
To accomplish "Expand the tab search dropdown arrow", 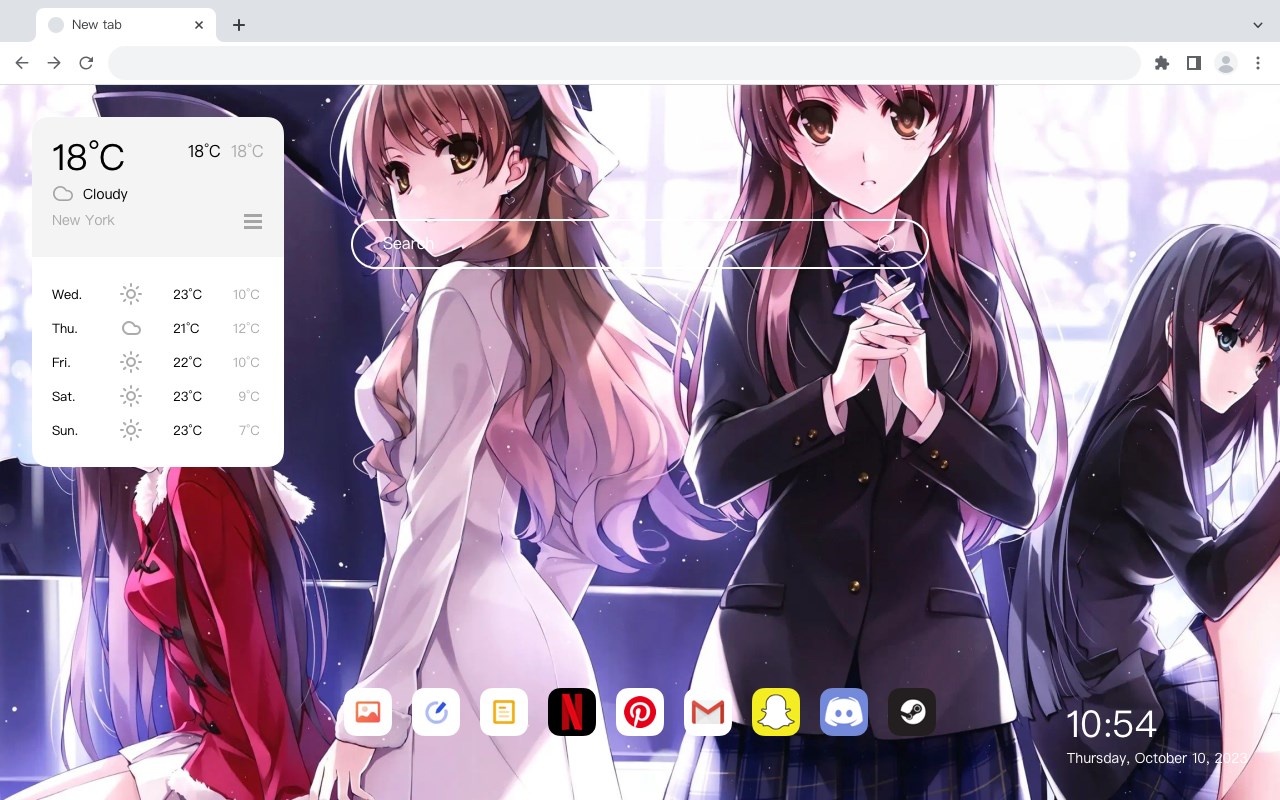I will coord(1258,25).
